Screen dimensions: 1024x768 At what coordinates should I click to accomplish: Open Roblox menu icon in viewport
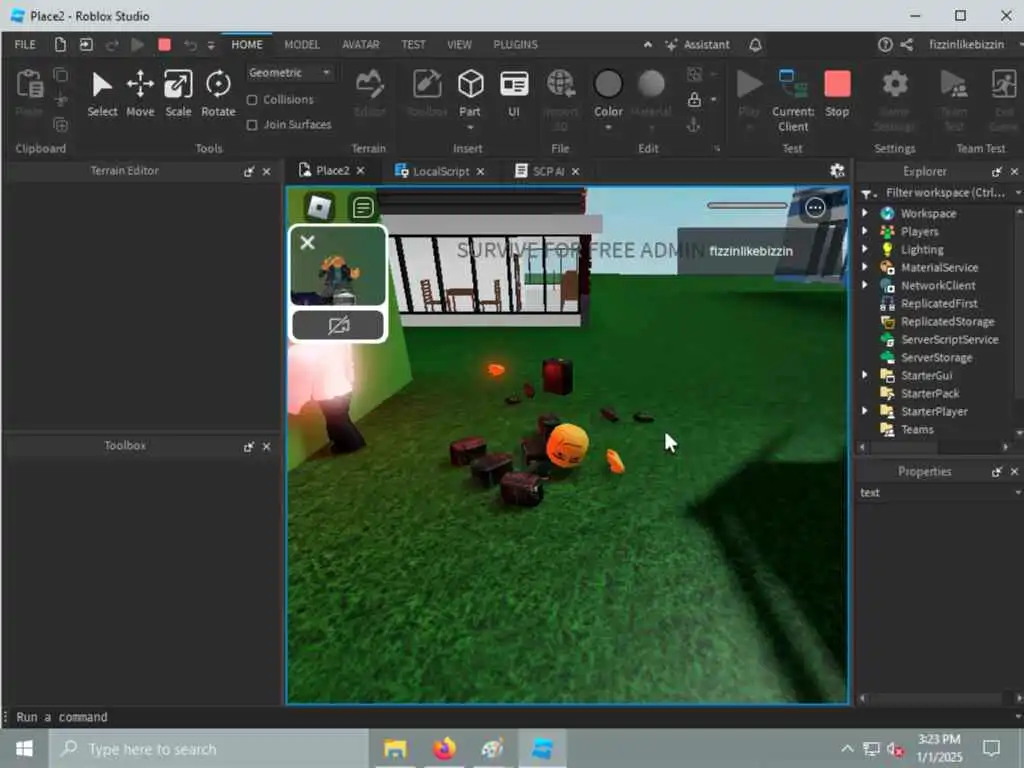point(319,208)
